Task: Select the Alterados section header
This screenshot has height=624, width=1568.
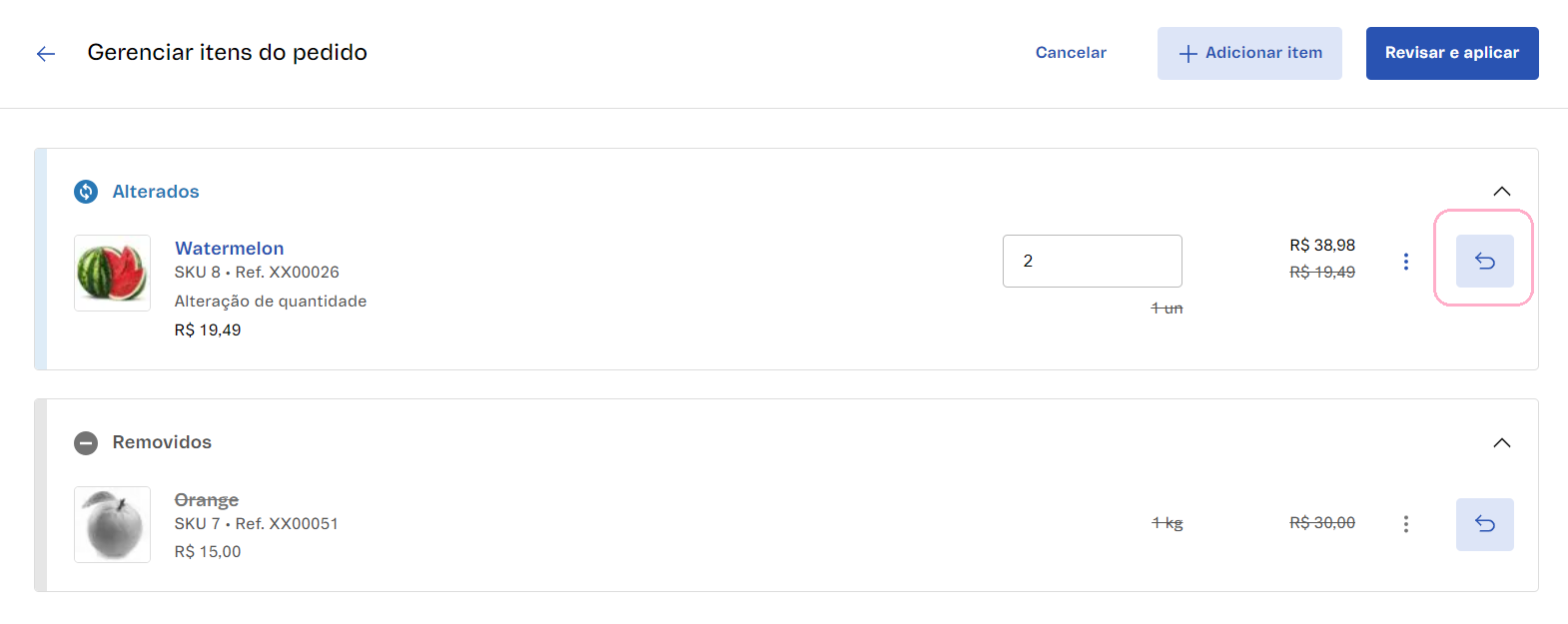Action: pos(156,191)
